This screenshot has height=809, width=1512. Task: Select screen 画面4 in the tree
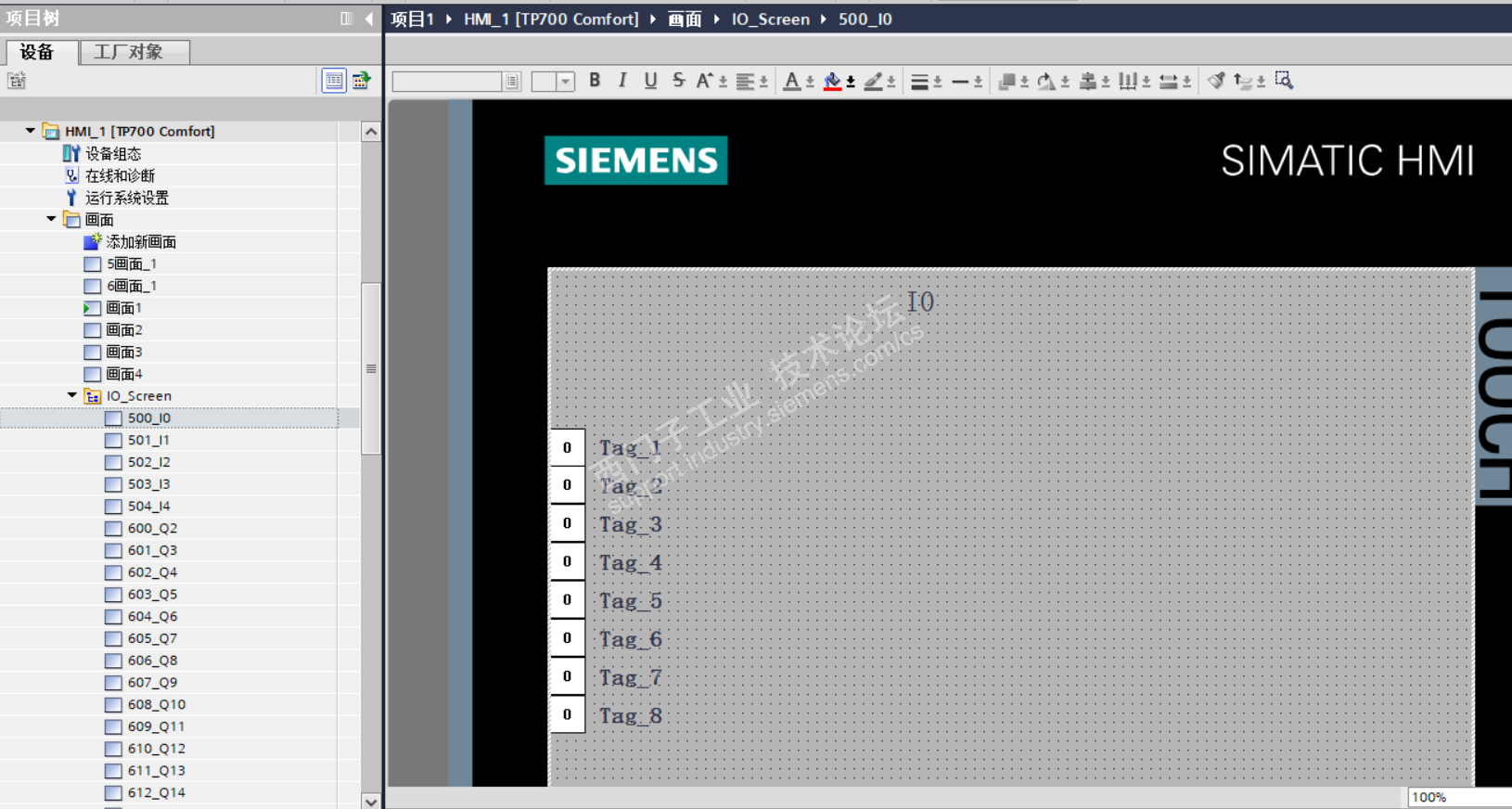(124, 374)
